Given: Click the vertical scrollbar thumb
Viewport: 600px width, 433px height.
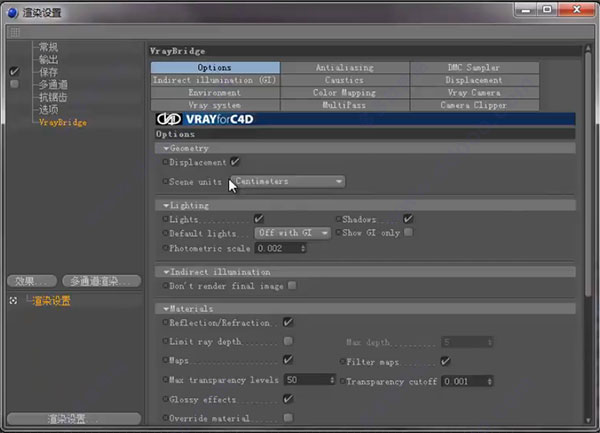Looking at the screenshot, I should [588, 174].
